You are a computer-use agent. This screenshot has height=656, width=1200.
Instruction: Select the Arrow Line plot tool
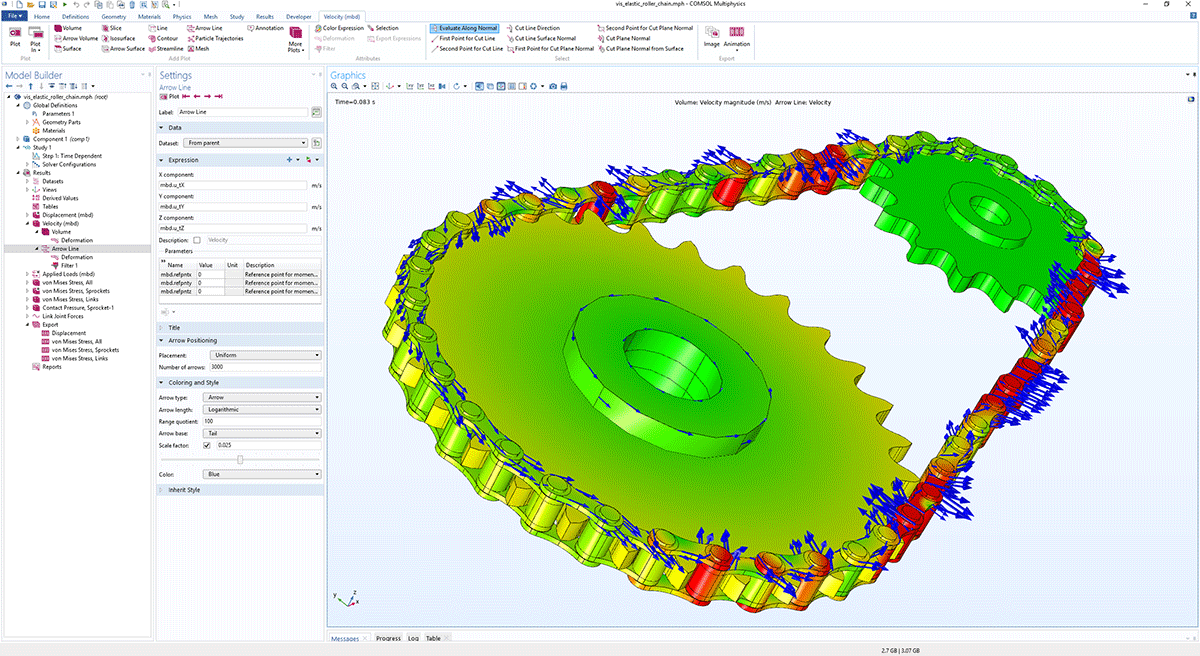(204, 27)
